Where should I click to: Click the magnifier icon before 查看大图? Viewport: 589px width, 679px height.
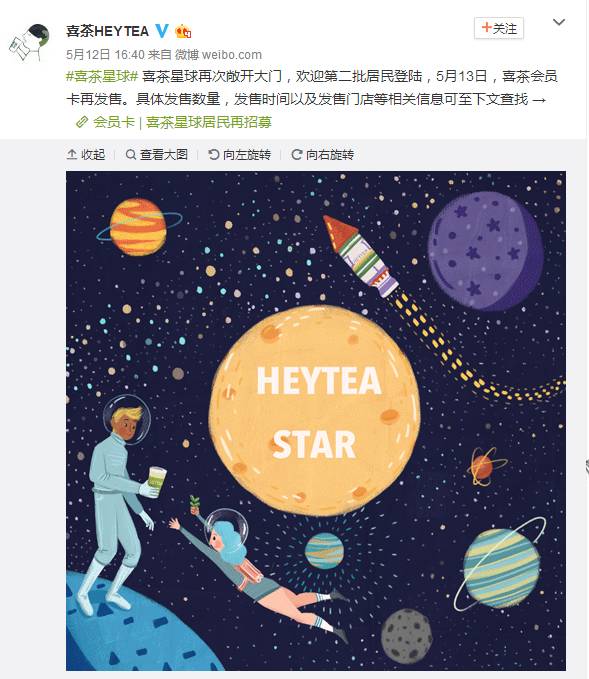click(130, 155)
